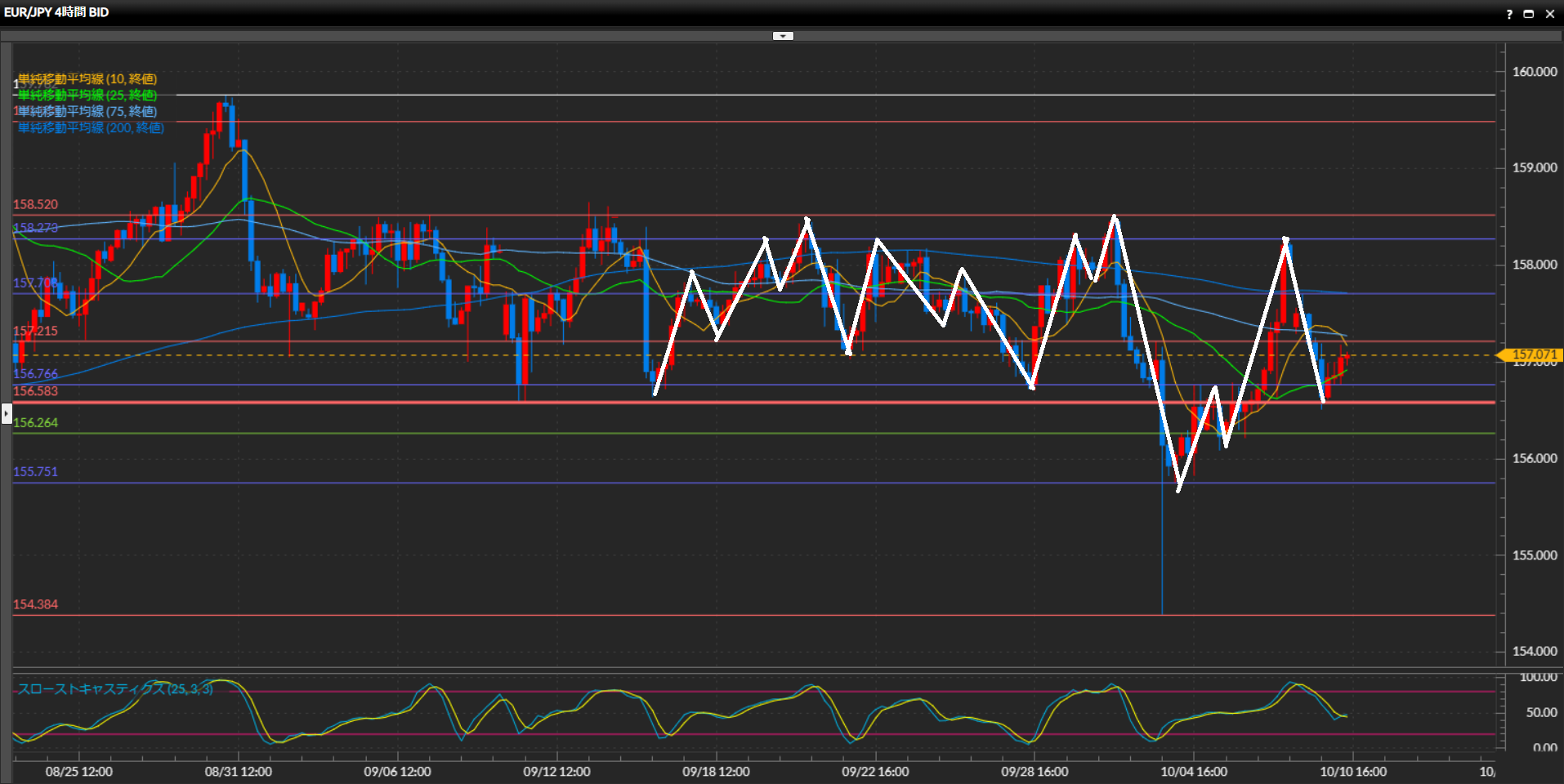Click the 155.751 support line label
The image size is (1564, 784).
[35, 472]
